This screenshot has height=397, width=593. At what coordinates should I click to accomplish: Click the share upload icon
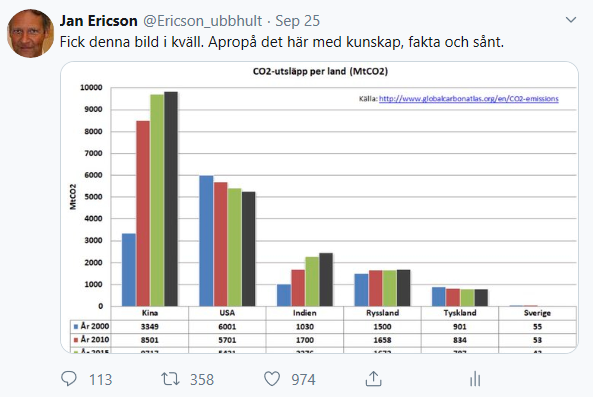(x=373, y=379)
